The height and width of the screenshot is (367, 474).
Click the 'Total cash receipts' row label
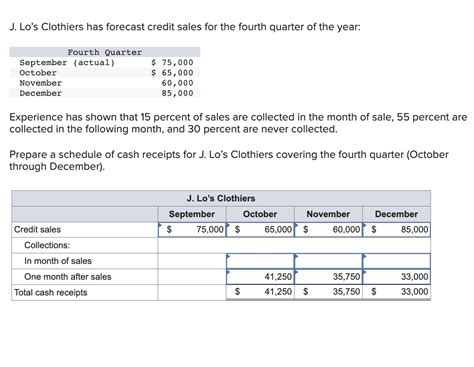pyautogui.click(x=51, y=292)
